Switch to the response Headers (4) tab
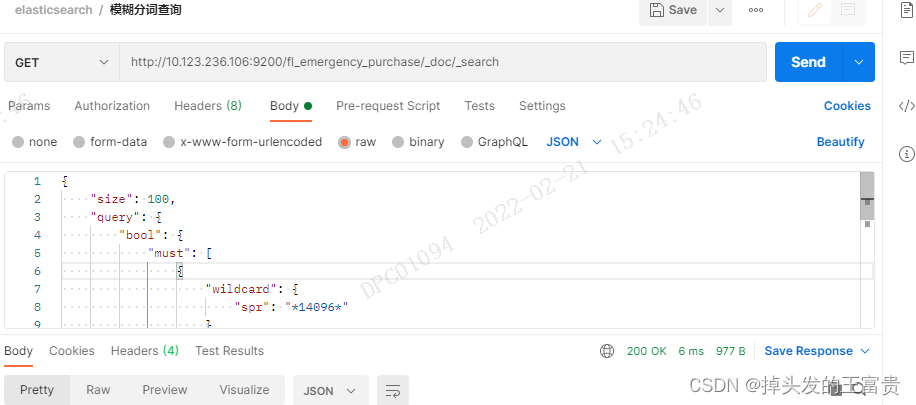This screenshot has width=916, height=405. [145, 351]
